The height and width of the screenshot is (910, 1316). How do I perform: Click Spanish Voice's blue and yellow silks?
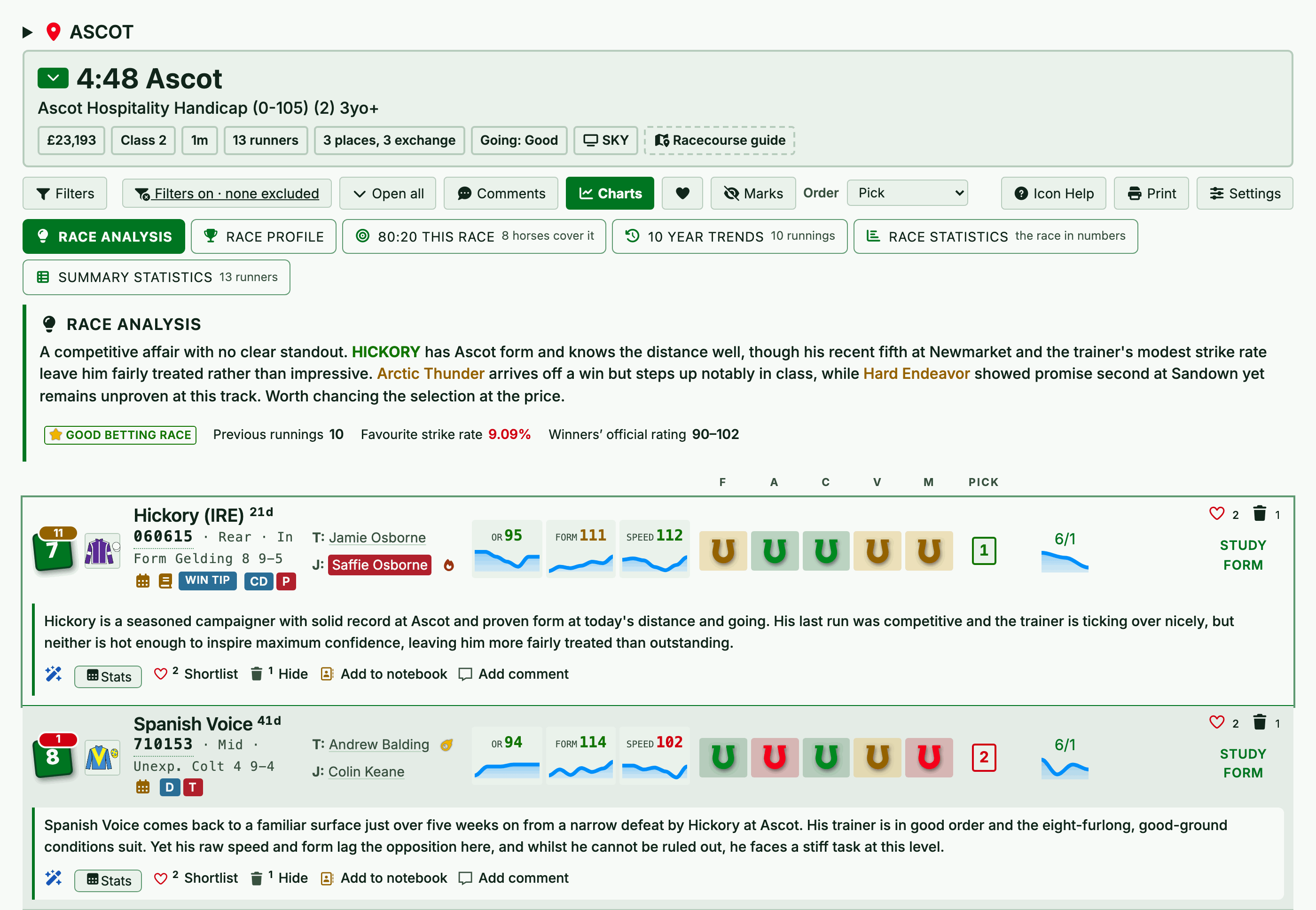102,758
